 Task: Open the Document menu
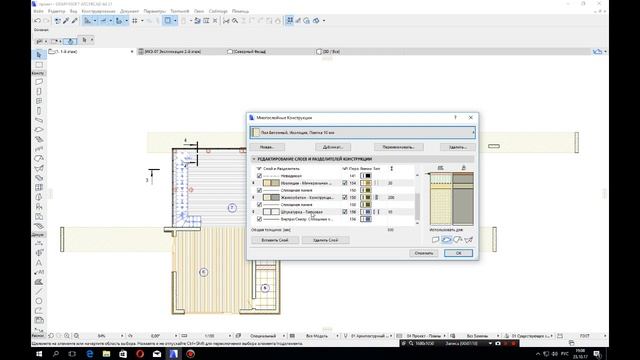(x=129, y=11)
